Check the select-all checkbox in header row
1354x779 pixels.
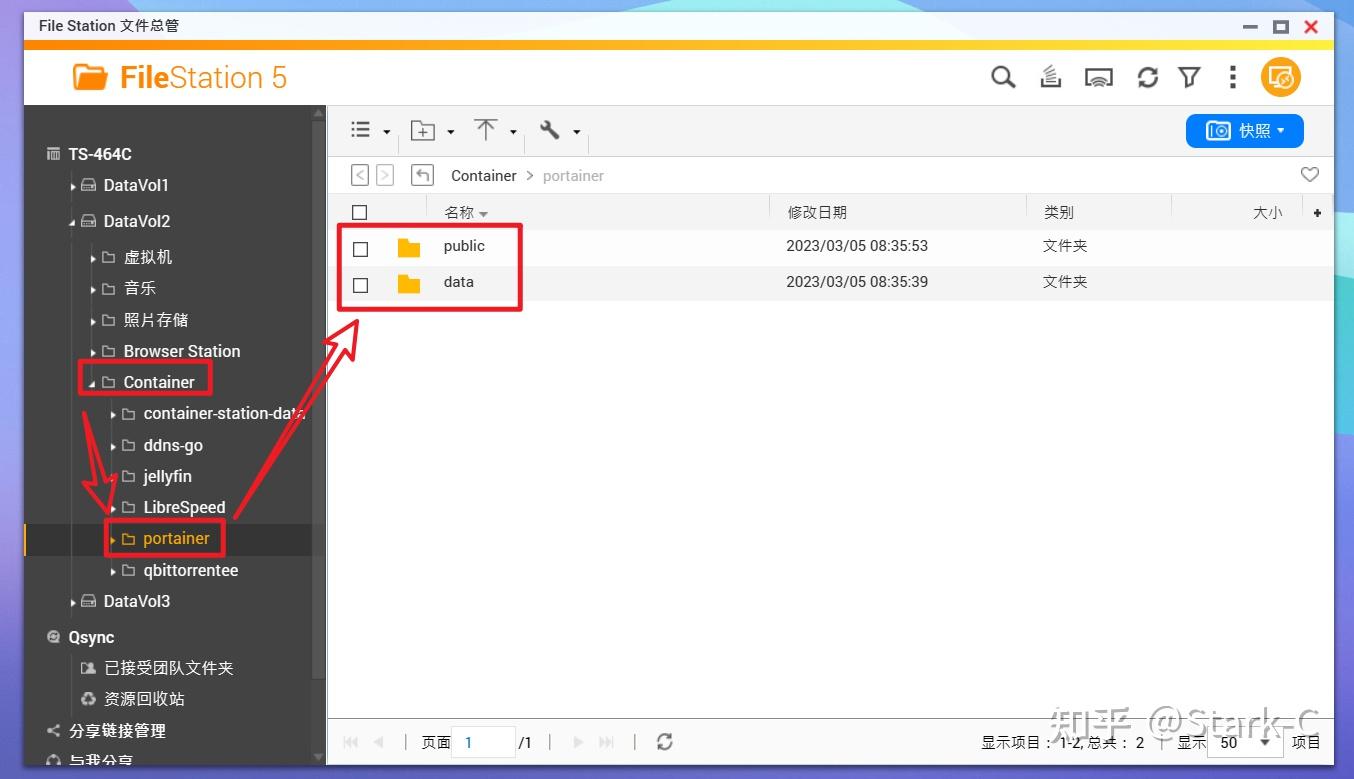360,211
